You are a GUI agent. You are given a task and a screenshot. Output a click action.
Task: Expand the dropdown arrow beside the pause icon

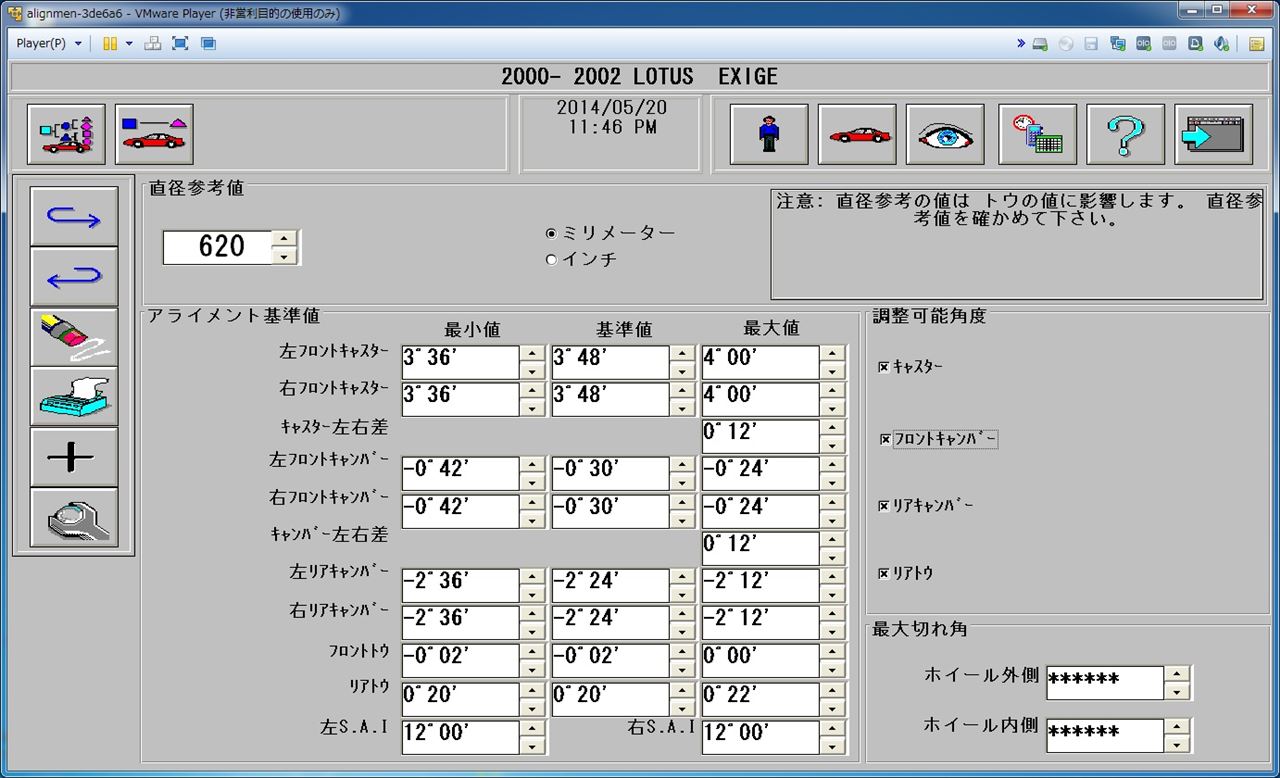129,44
